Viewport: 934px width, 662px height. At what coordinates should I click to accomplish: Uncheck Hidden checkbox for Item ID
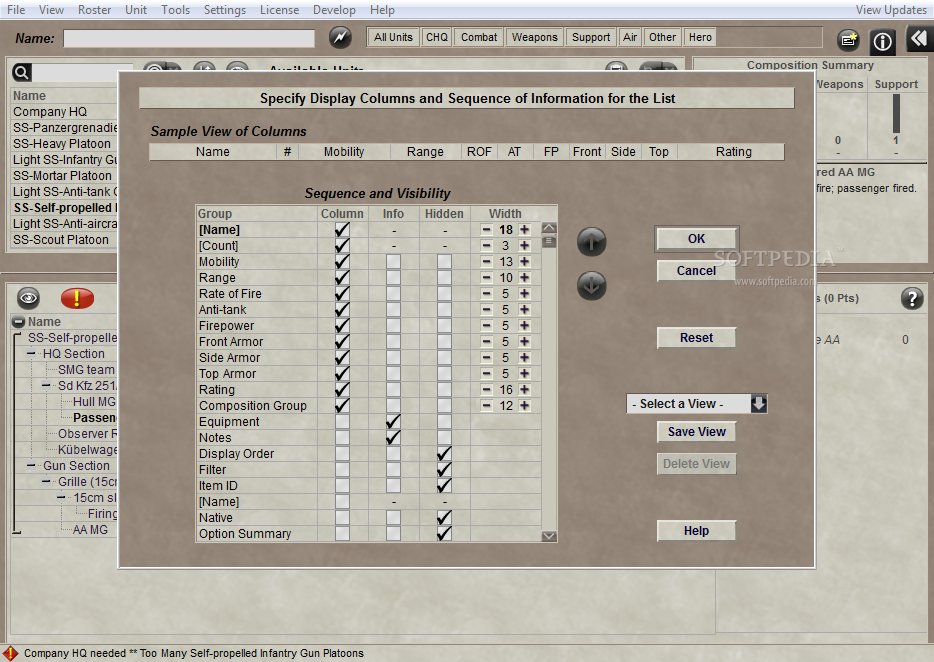[x=444, y=486]
